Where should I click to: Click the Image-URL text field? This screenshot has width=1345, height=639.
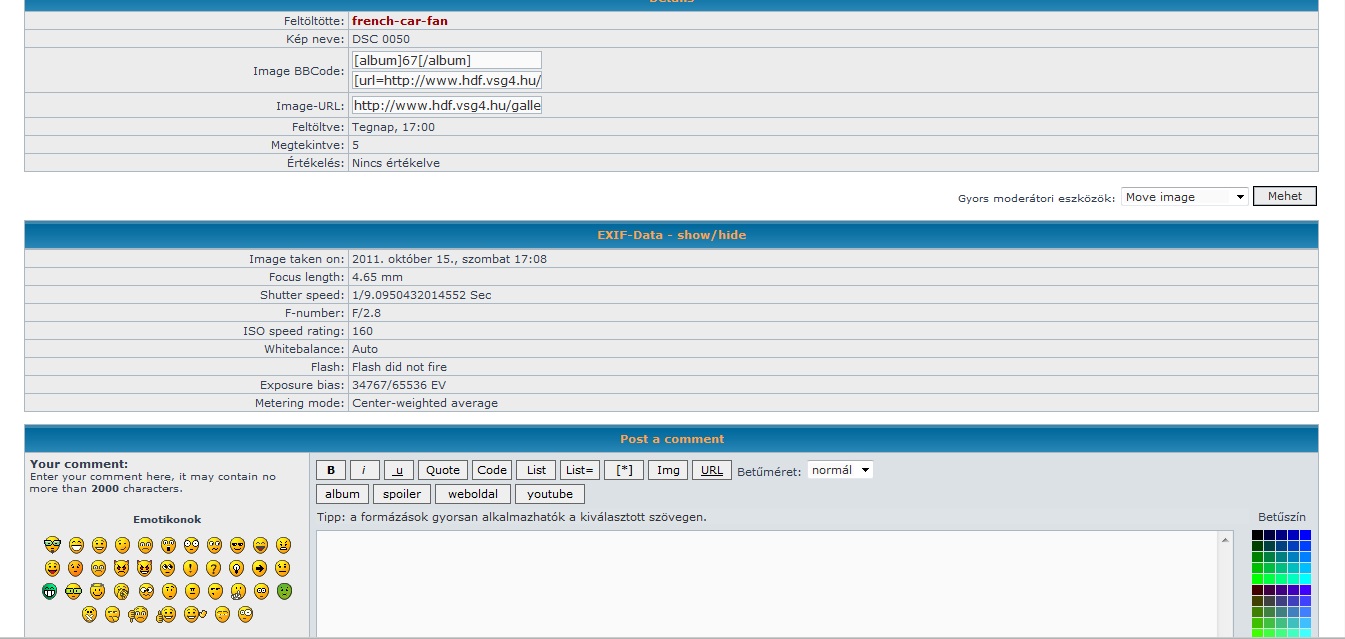pos(446,105)
